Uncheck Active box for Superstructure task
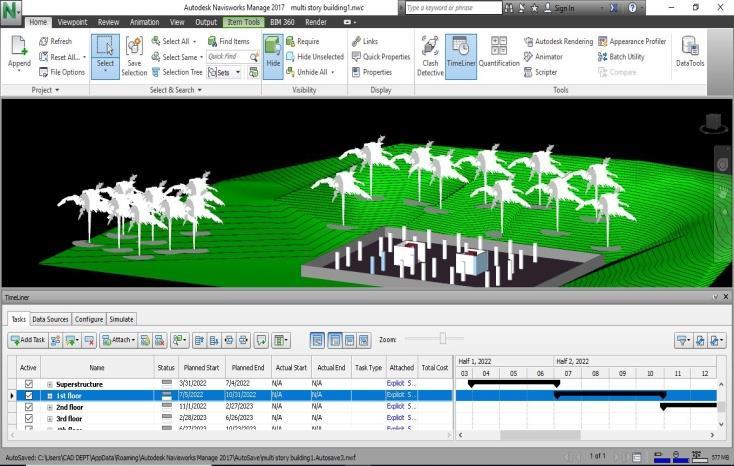The image size is (734, 466). point(29,384)
